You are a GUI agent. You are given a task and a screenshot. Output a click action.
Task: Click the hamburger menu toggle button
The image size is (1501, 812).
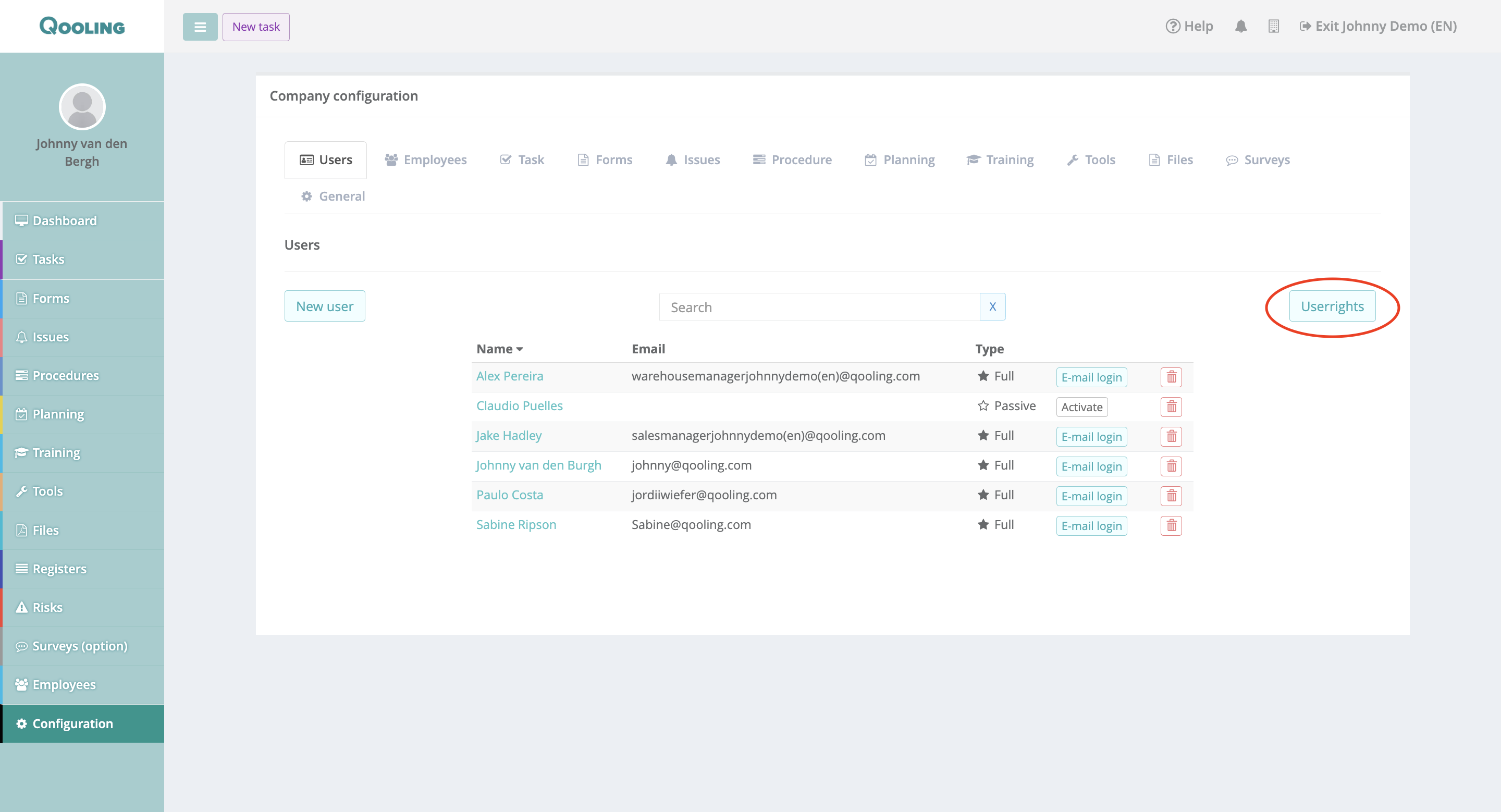[200, 27]
